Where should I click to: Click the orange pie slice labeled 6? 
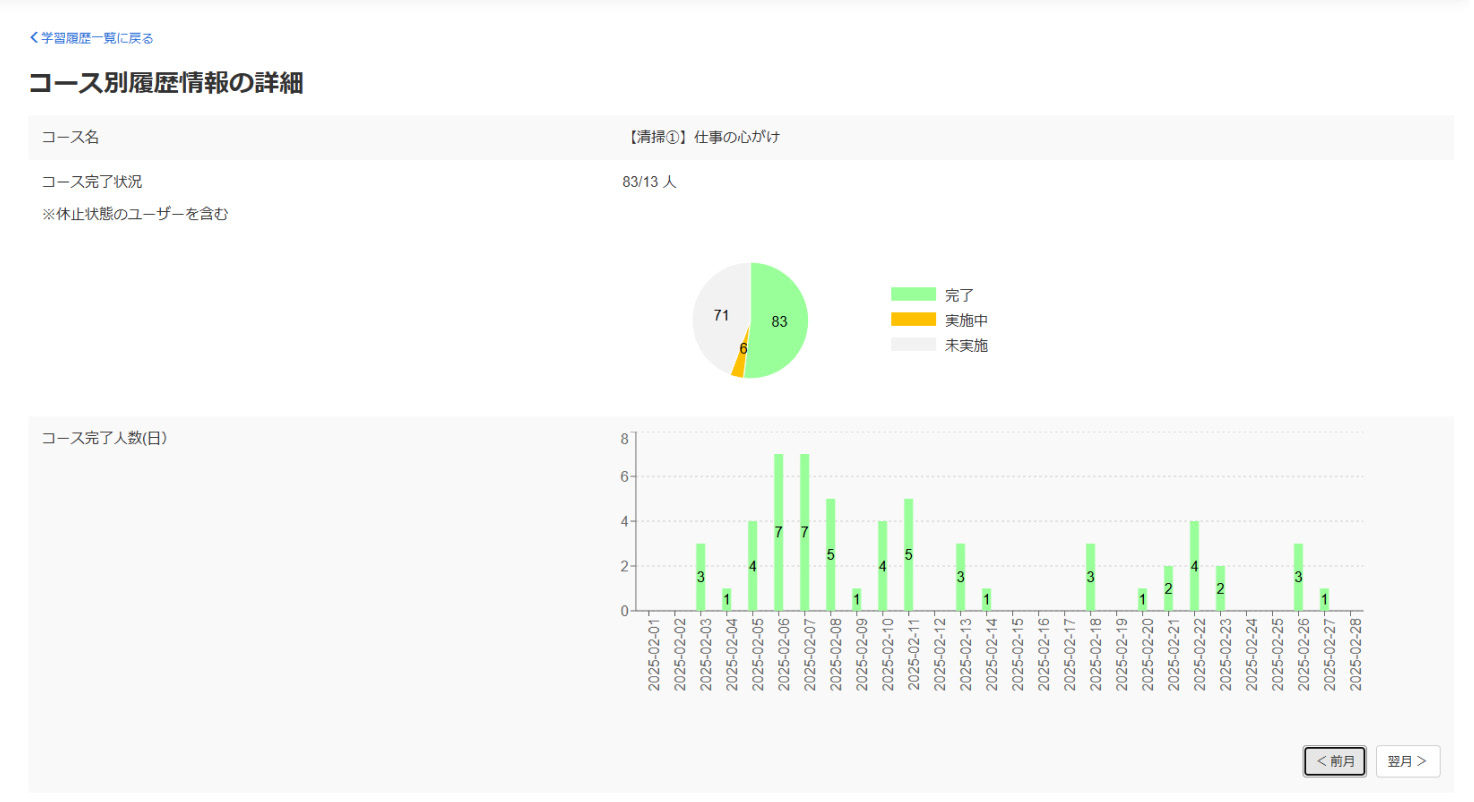(739, 364)
